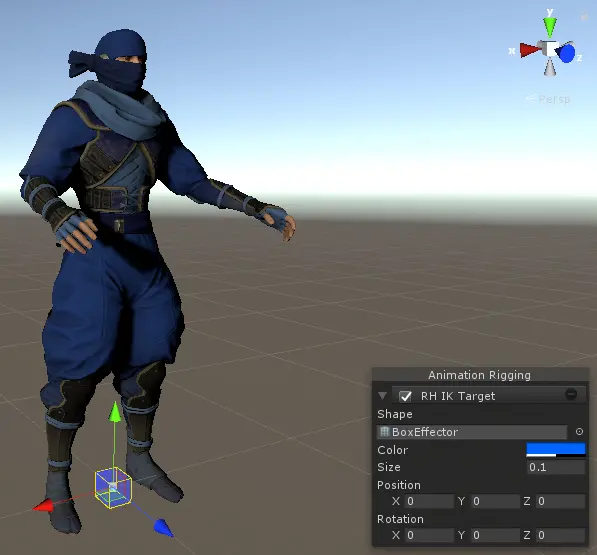Screen dimensions: 597x555
Task: Click the remove minus icon for RH IK Target
Action: [571, 394]
